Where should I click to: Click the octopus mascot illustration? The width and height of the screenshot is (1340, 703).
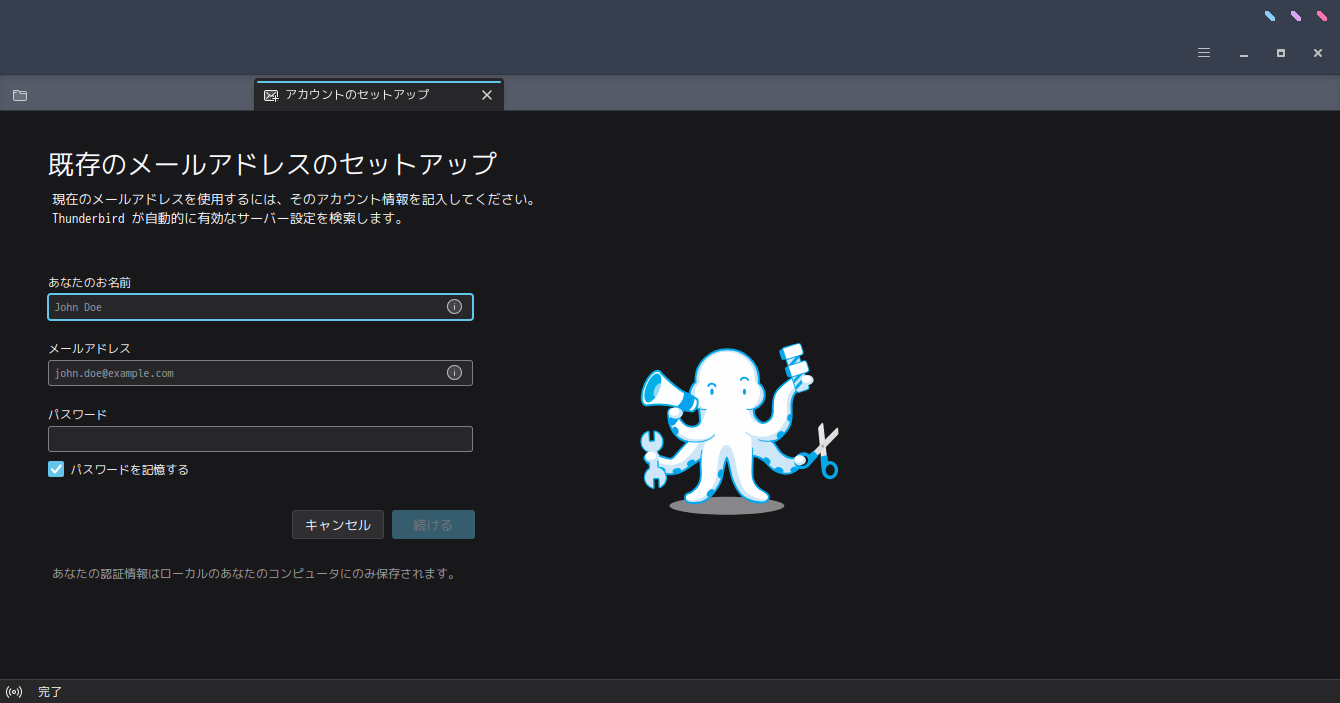pyautogui.click(x=739, y=428)
